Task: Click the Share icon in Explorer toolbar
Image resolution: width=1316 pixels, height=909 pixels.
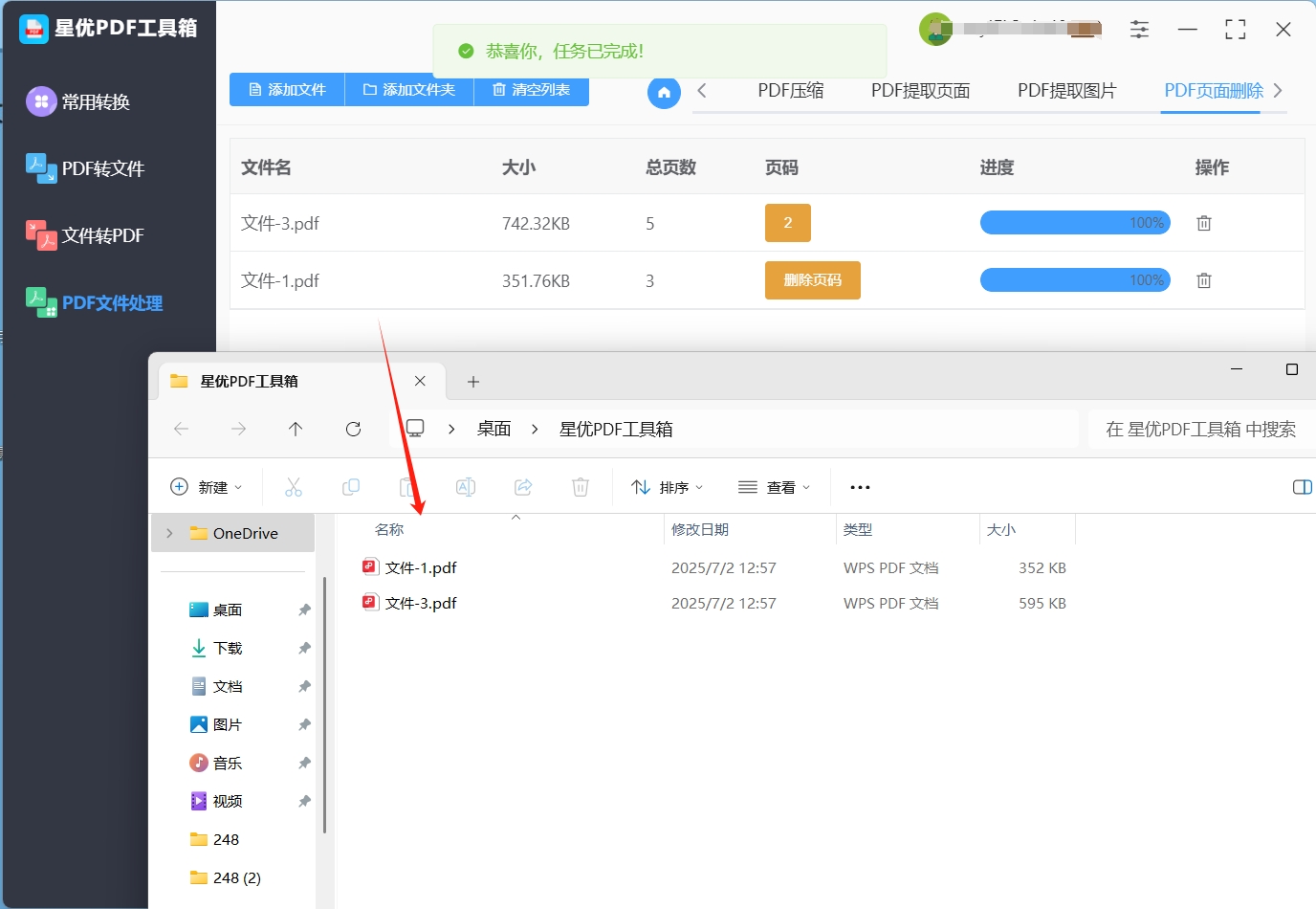Action: click(x=523, y=487)
